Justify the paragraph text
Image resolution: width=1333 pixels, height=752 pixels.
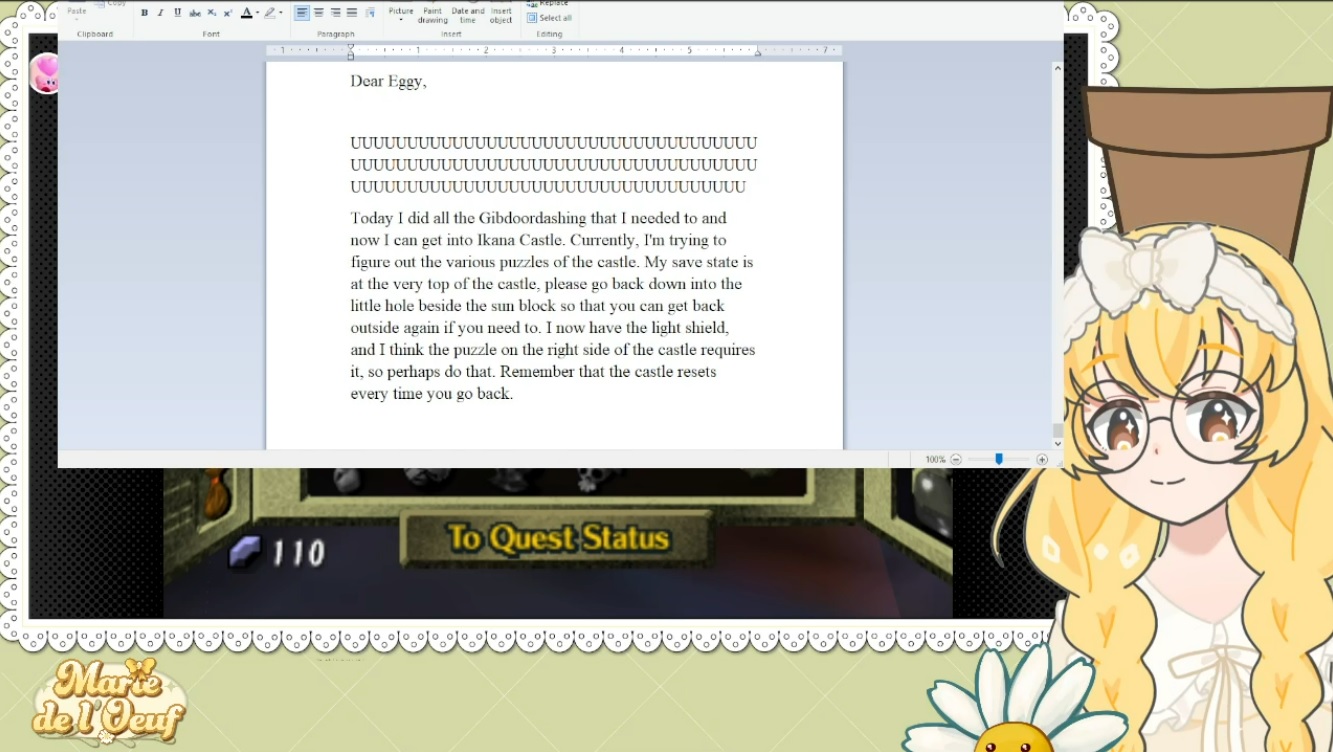pyautogui.click(x=352, y=13)
